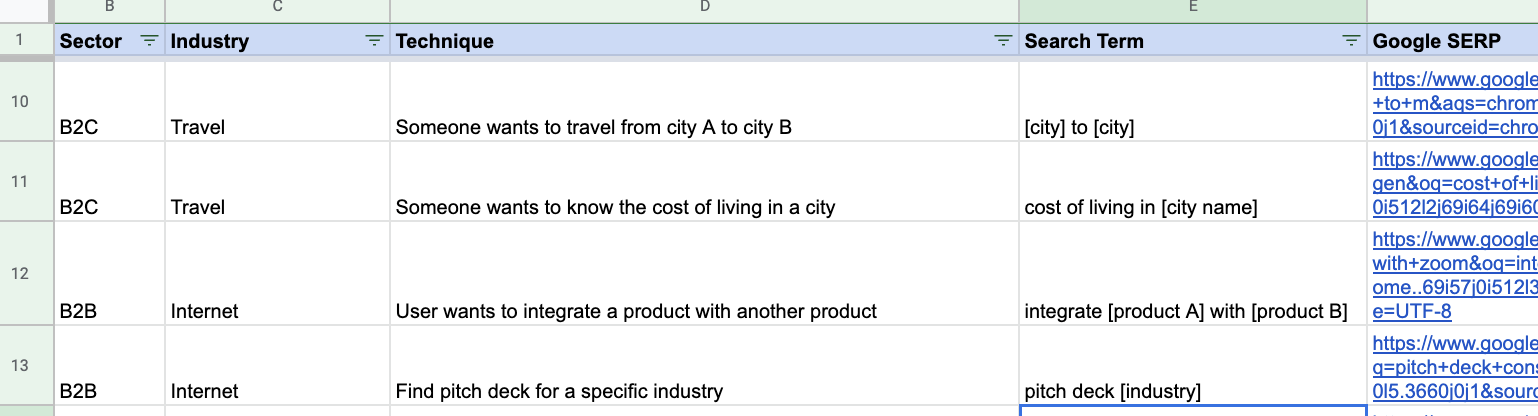Open the Industry column filter icon
This screenshot has height=416, width=1538.
(x=374, y=41)
